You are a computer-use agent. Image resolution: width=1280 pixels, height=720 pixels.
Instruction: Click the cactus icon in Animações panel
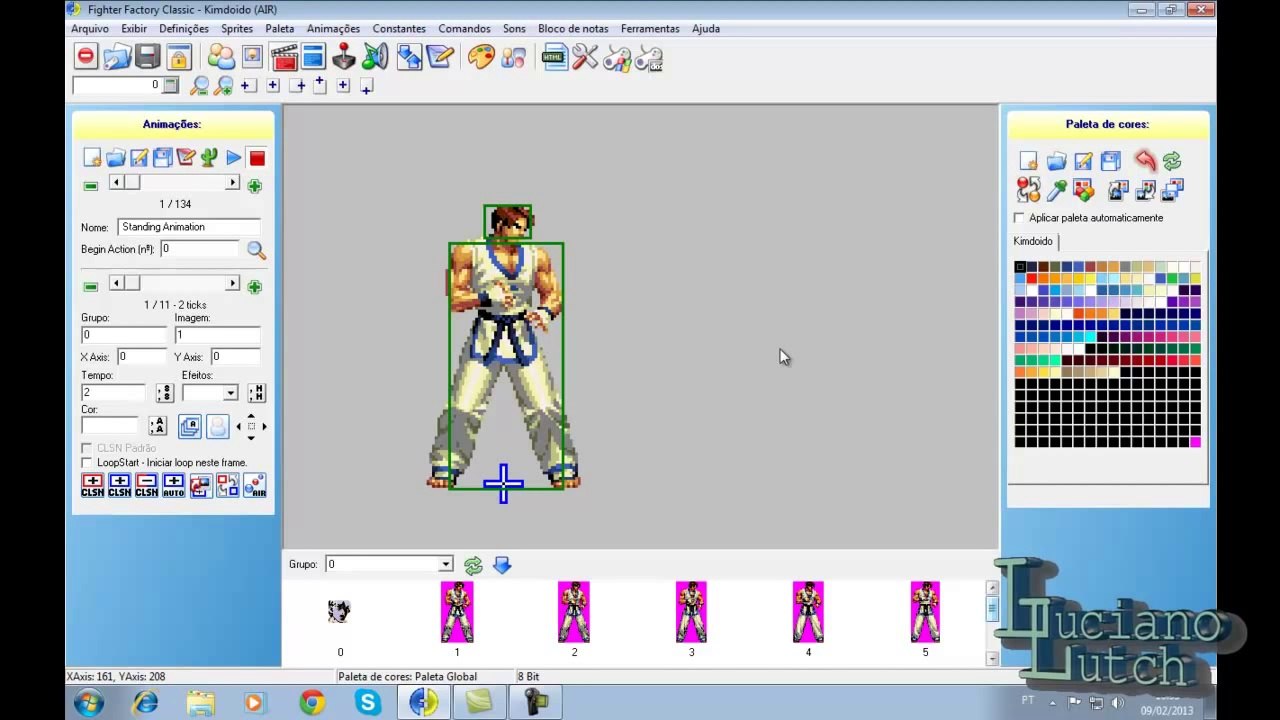[209, 158]
